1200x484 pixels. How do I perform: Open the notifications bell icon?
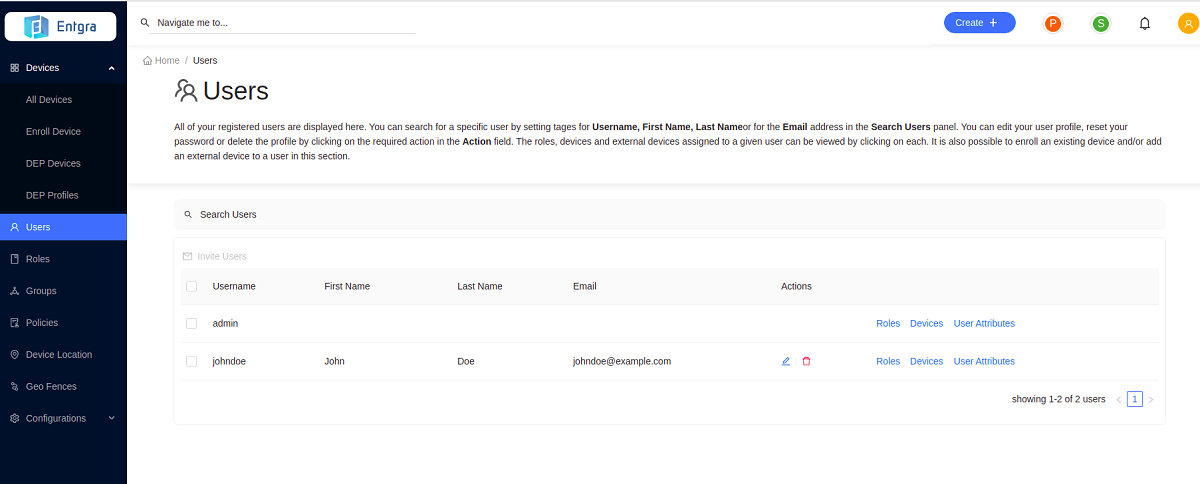(1145, 23)
